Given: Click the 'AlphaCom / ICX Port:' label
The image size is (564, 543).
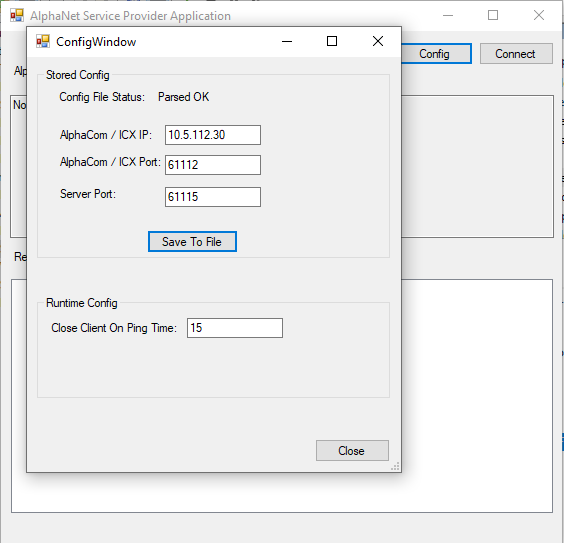Looking at the screenshot, I should (110, 162).
